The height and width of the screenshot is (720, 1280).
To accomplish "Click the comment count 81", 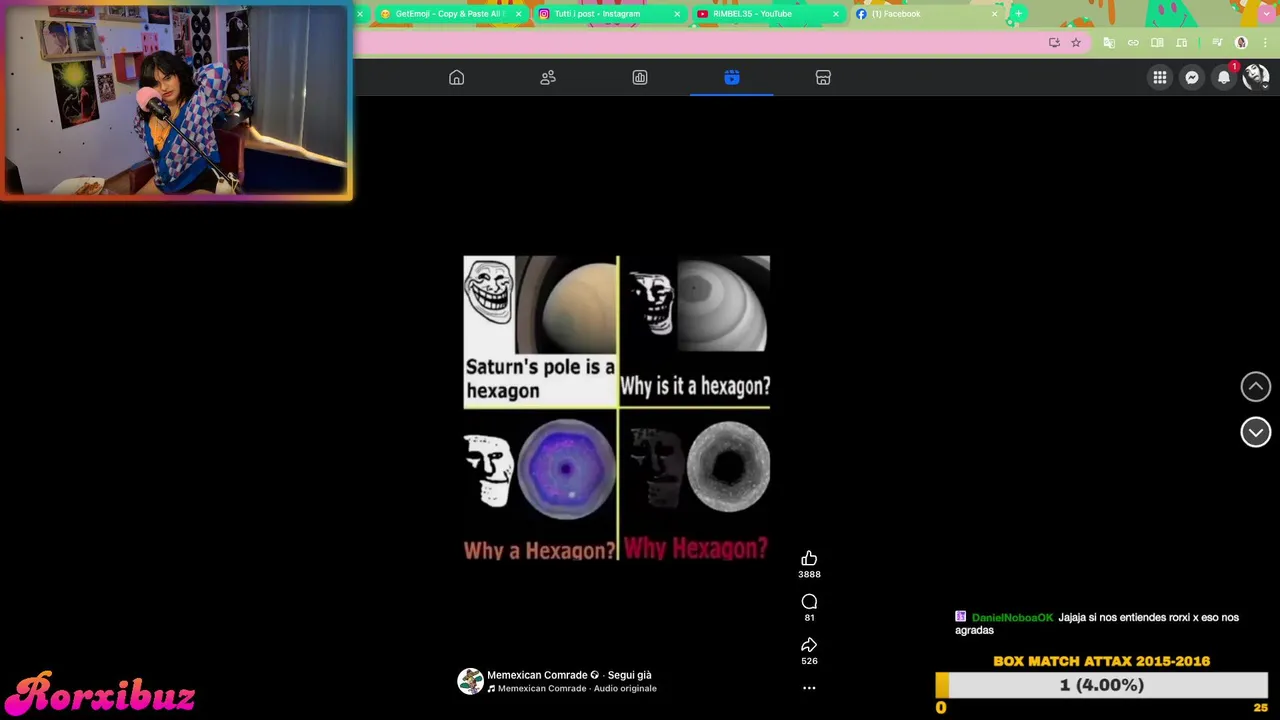I will point(809,617).
